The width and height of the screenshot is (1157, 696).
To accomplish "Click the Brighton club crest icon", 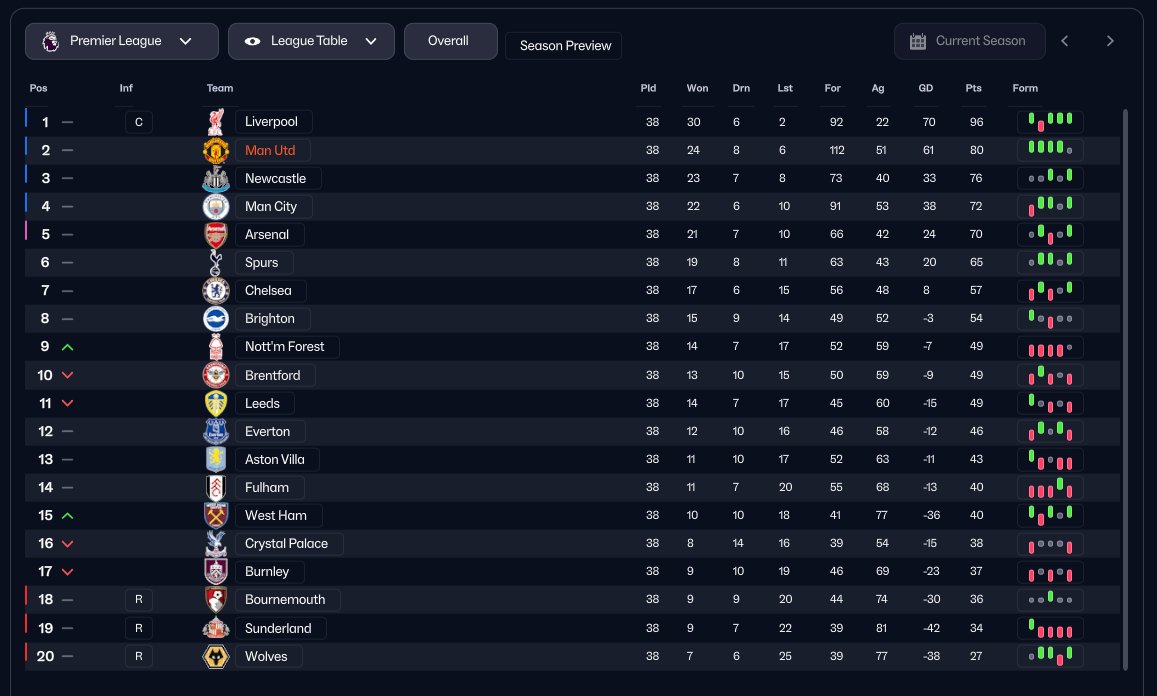I will (216, 319).
